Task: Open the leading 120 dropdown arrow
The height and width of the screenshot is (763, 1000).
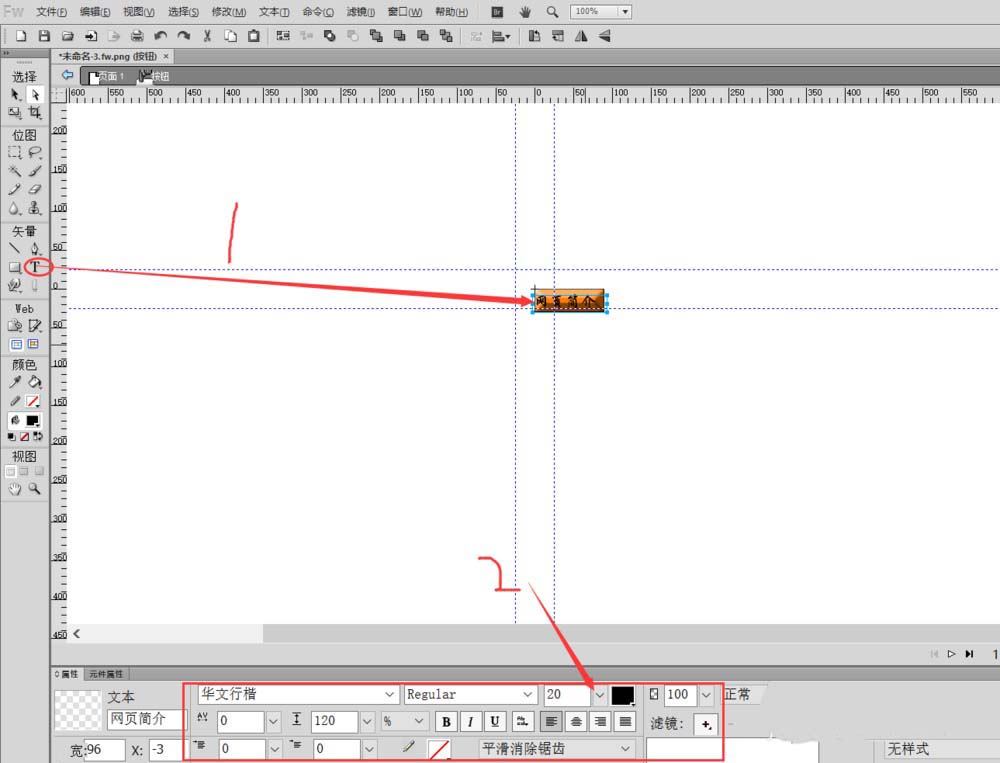Action: point(367,722)
